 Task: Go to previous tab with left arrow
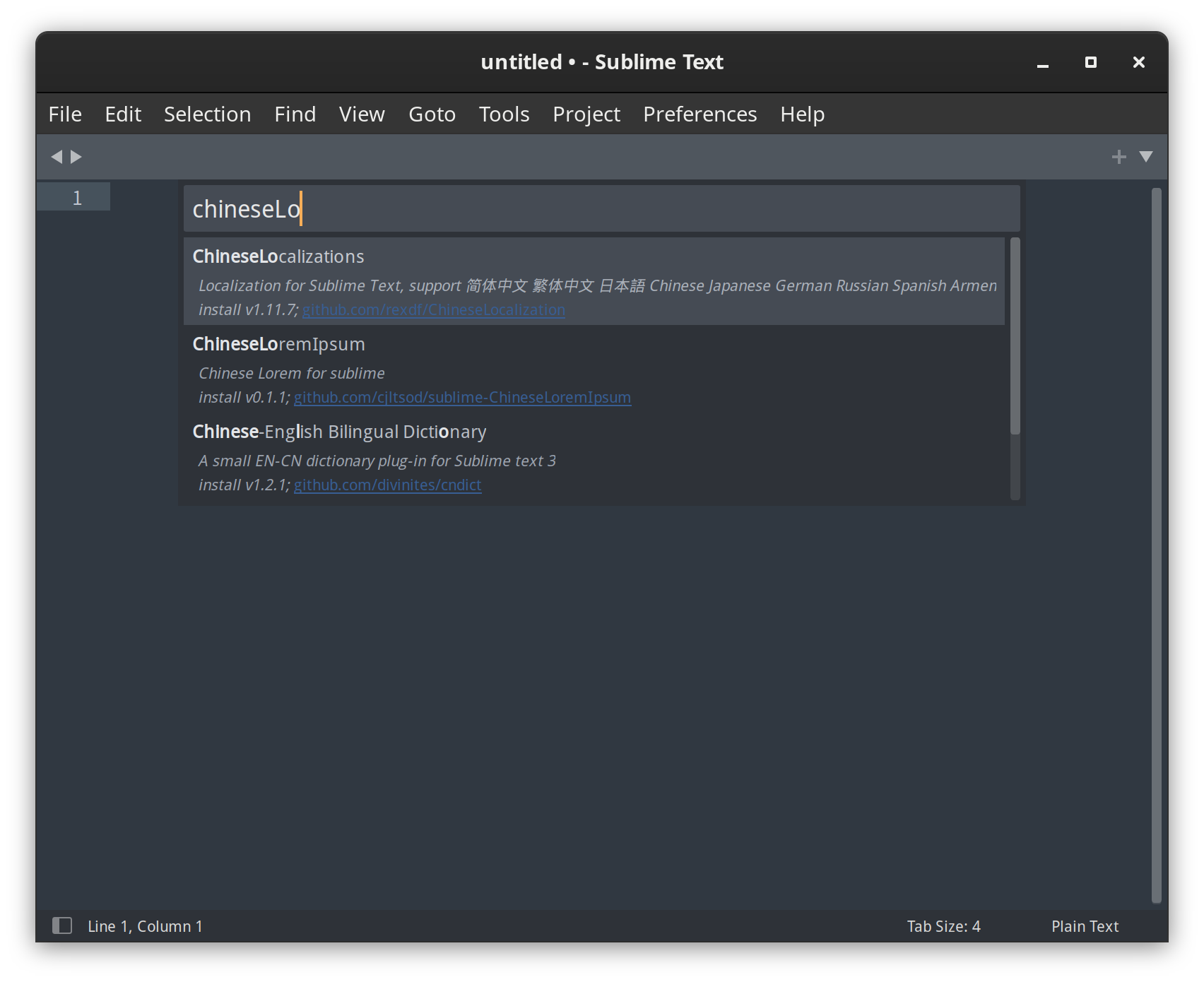point(57,156)
